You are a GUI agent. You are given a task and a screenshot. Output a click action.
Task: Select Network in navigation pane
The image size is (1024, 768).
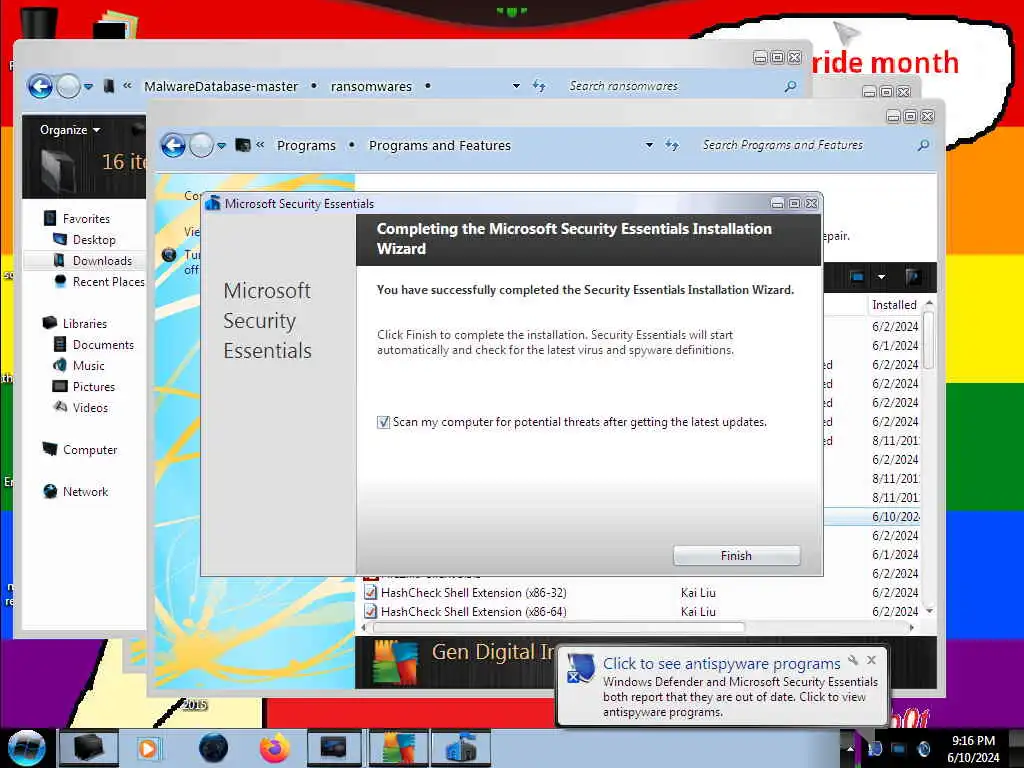85,492
